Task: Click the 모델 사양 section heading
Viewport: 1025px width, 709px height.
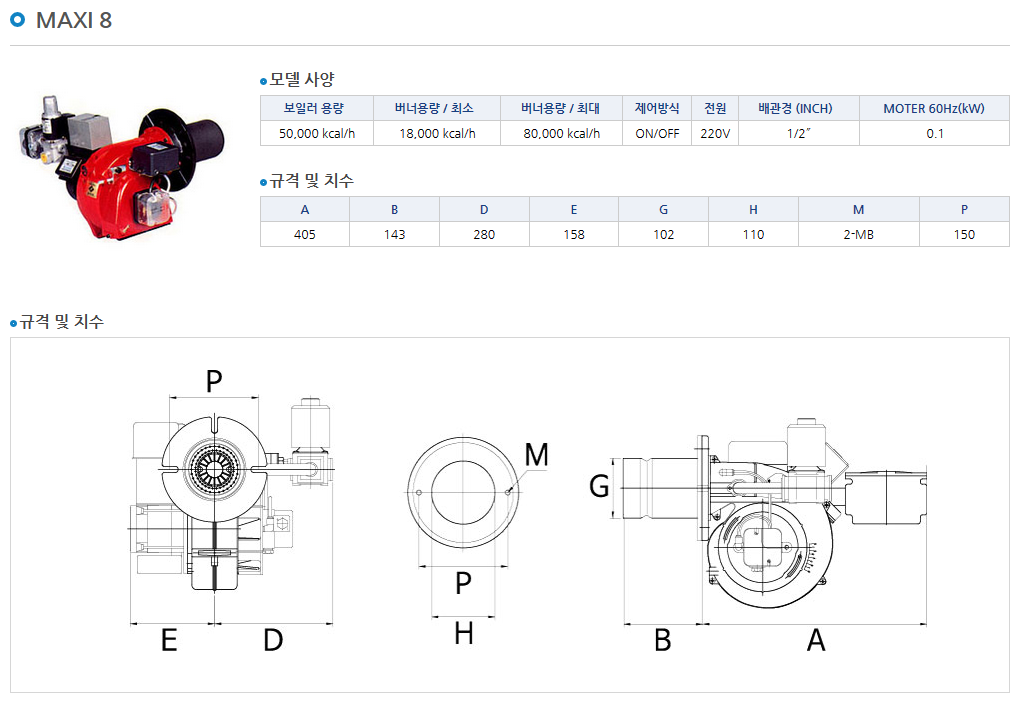Action: tap(302, 80)
